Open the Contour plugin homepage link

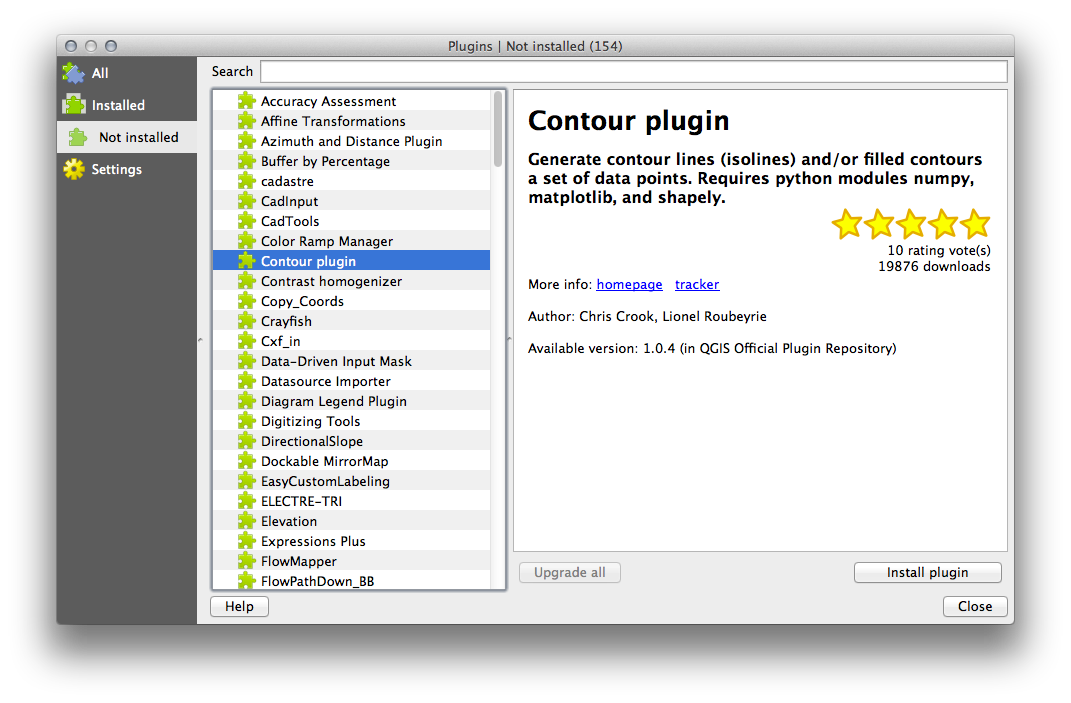click(x=629, y=284)
